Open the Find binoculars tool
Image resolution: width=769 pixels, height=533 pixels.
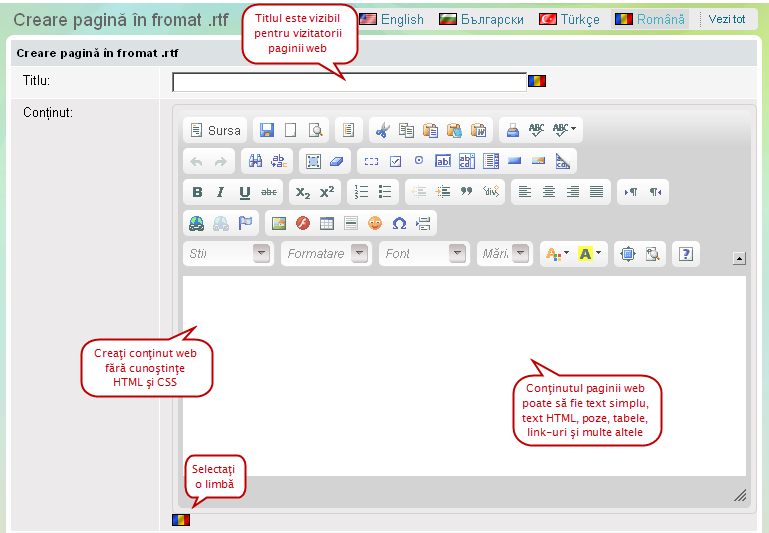[255, 161]
